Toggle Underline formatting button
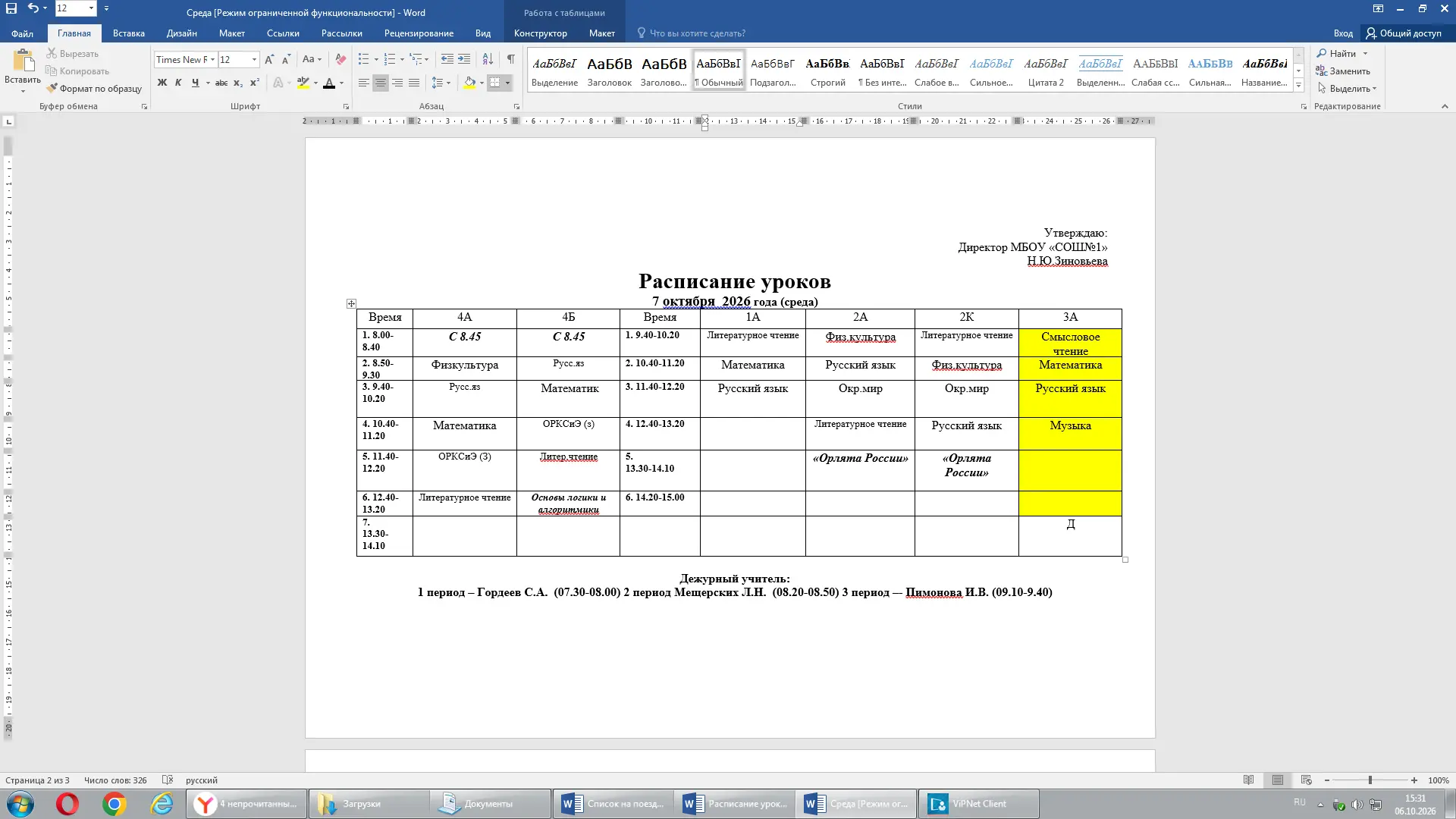Screen dimensions: 1456x819 (x=195, y=83)
